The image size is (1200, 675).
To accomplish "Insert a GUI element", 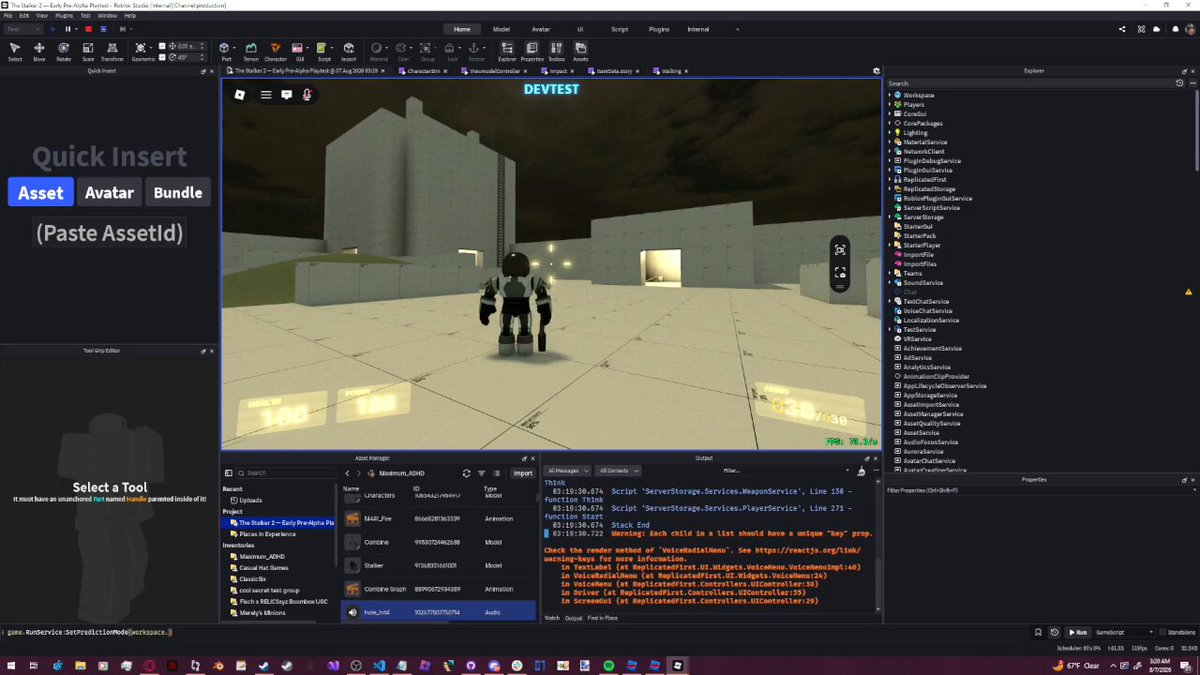I will click(x=299, y=51).
